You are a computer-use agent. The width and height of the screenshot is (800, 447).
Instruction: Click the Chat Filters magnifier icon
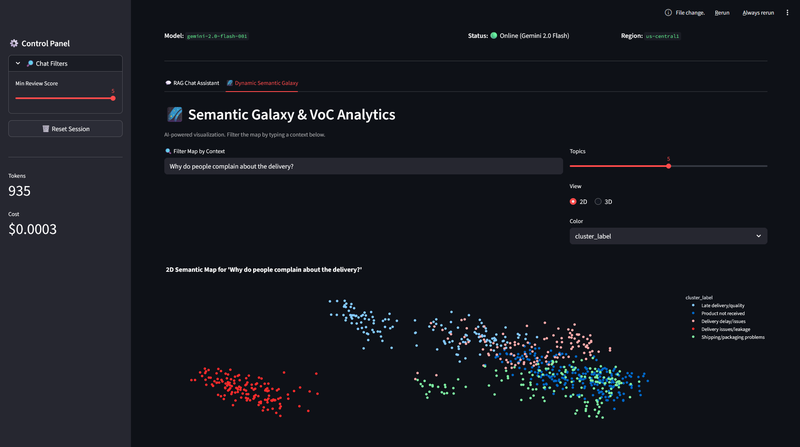[x=30, y=63]
